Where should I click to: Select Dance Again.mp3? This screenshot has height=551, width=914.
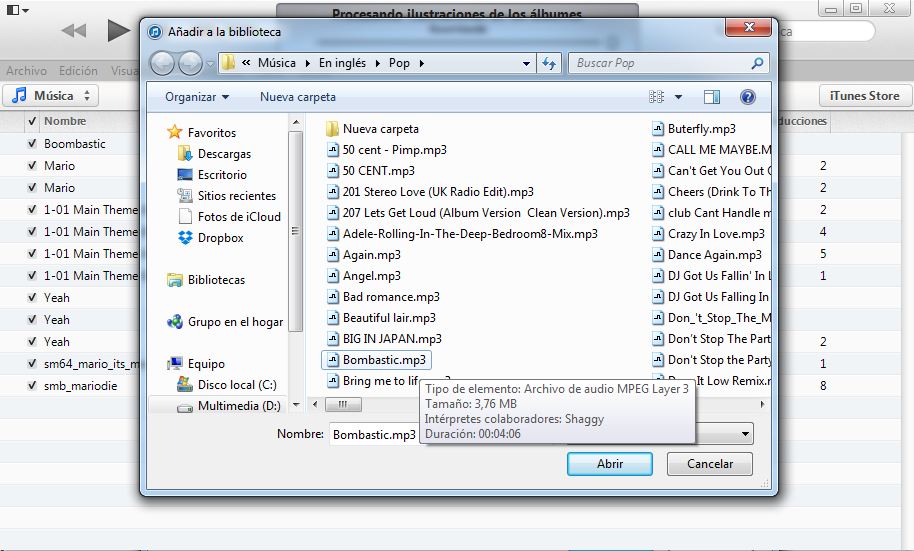coord(714,255)
